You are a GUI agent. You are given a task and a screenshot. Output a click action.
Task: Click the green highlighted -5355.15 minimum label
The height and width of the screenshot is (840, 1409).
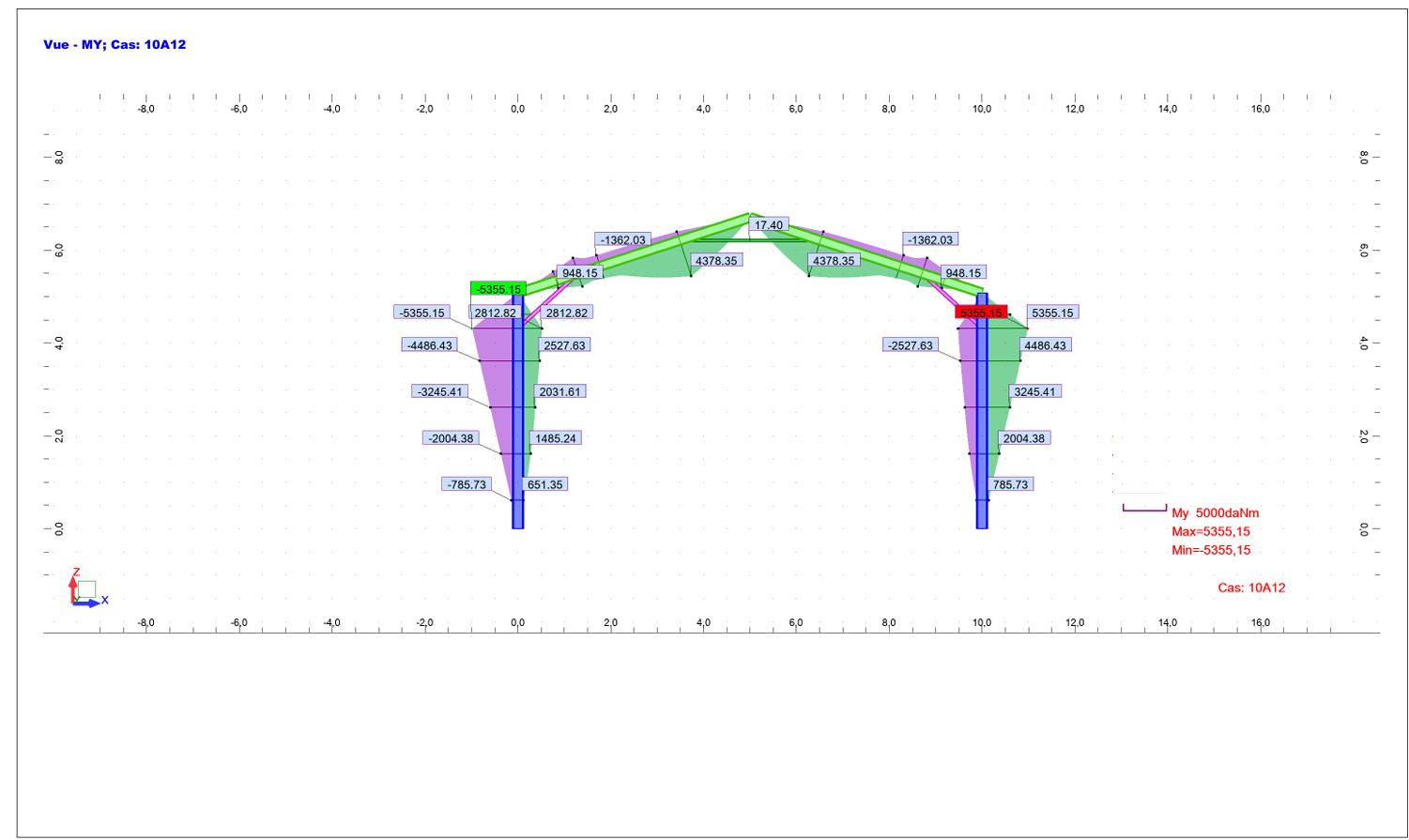(x=498, y=289)
